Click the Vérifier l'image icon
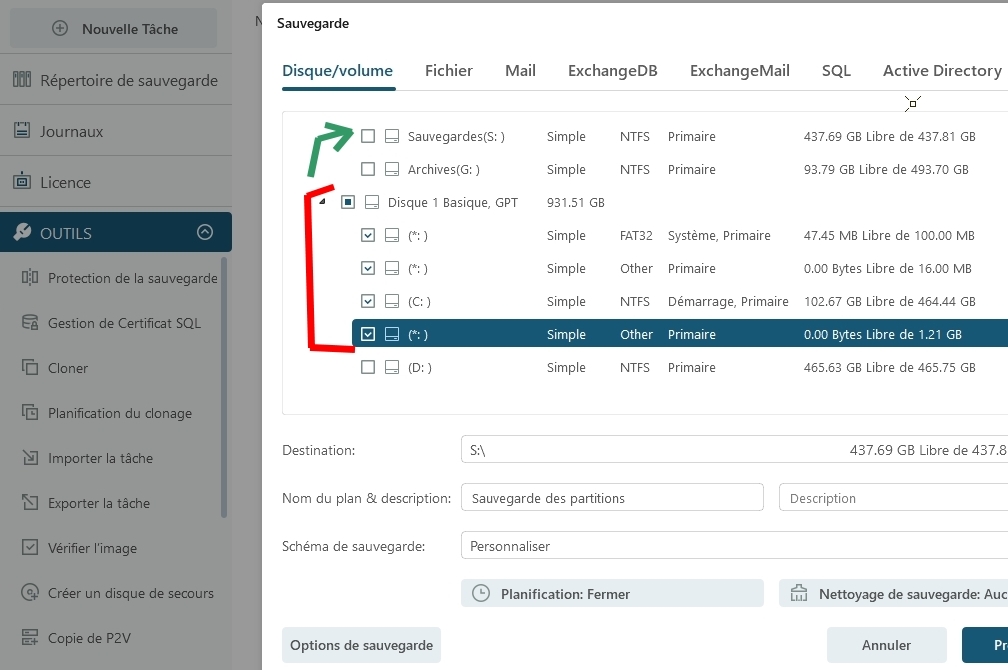Screen dimensions: 1008x670 30,548
